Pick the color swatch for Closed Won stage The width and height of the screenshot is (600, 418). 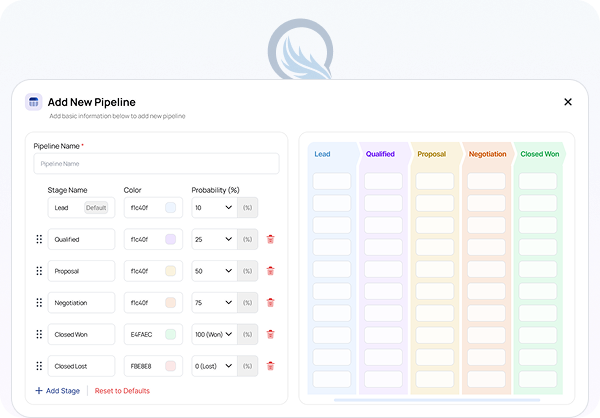(x=170, y=335)
